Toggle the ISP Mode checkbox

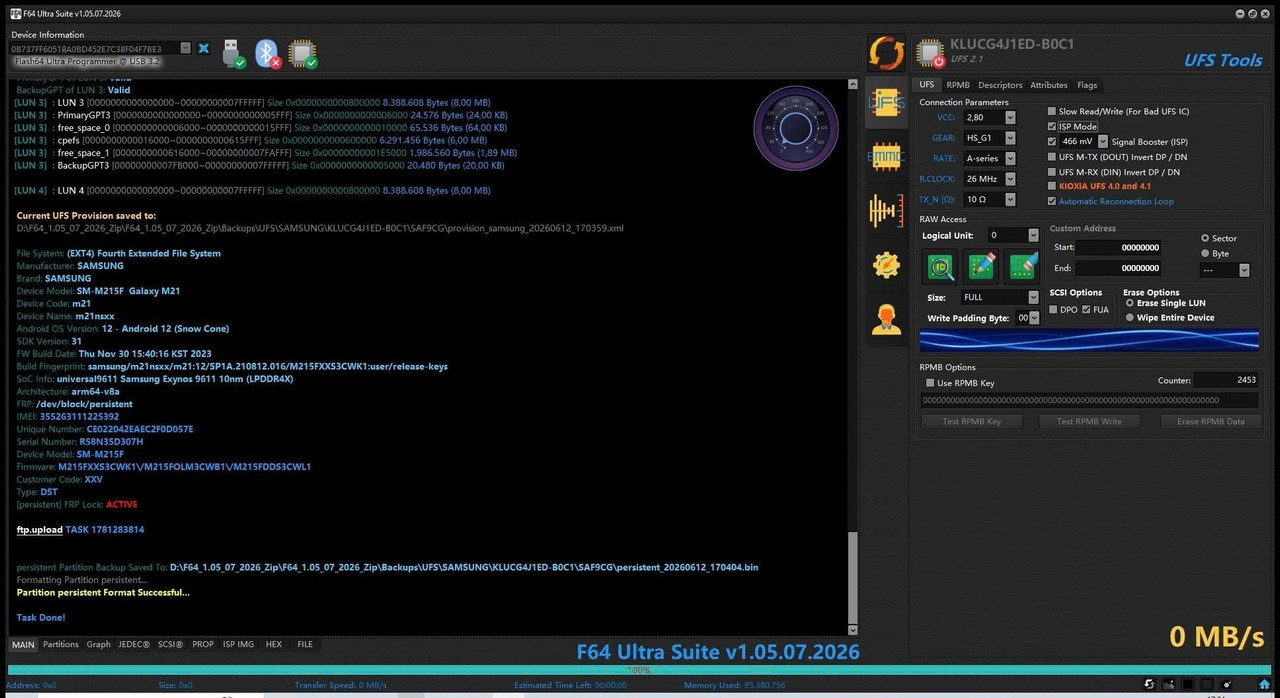[x=1052, y=126]
